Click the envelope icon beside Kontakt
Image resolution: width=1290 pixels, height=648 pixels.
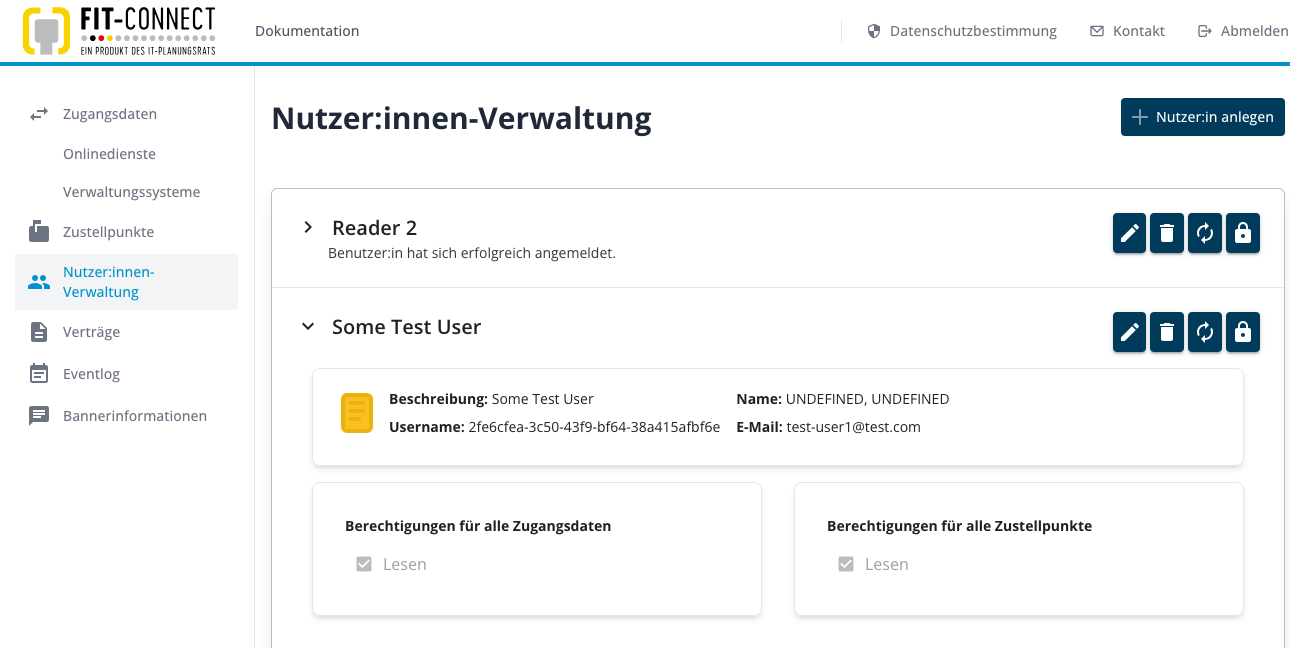point(1097,31)
